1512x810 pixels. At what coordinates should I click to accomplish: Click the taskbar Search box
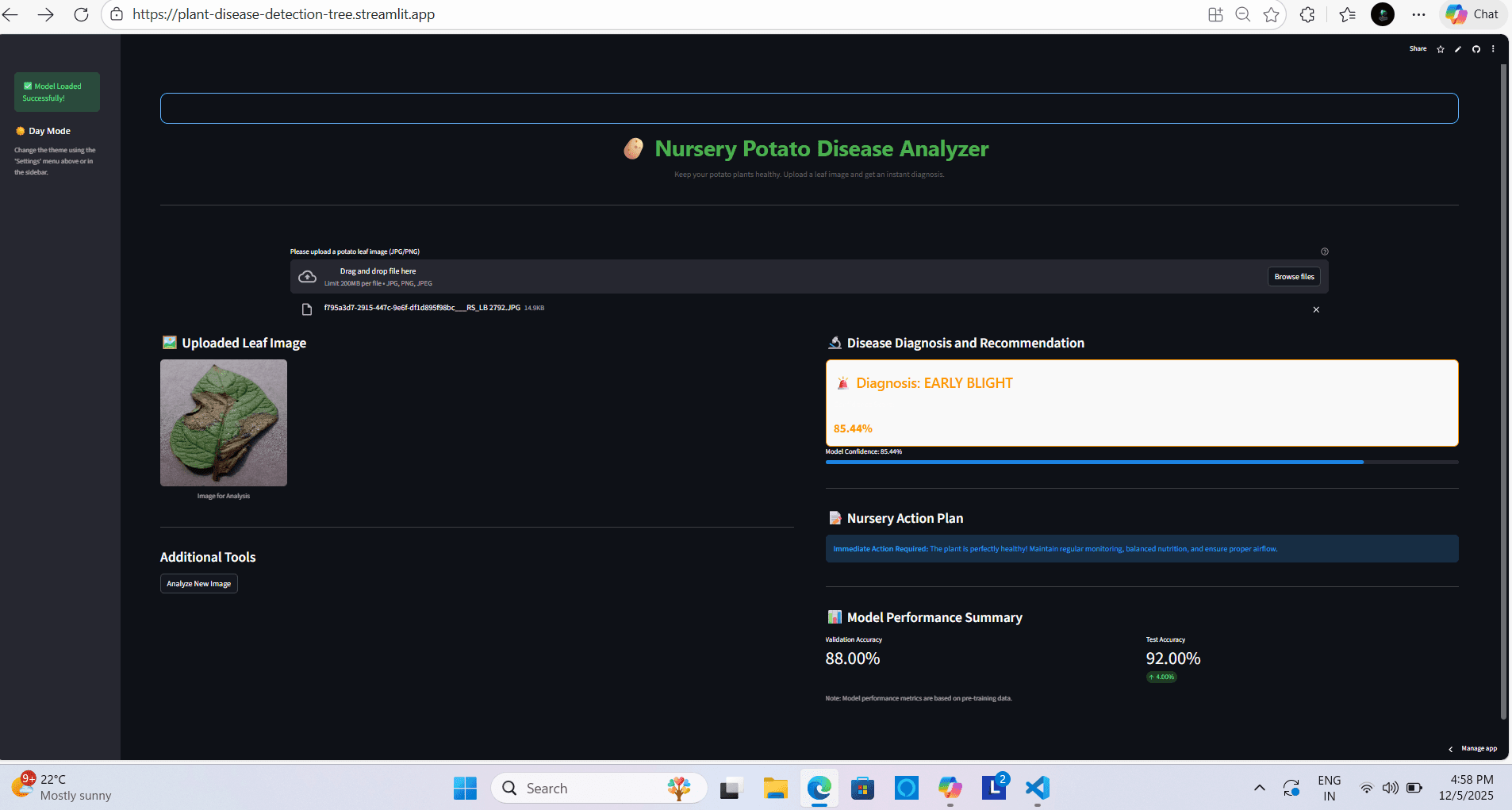pos(600,788)
